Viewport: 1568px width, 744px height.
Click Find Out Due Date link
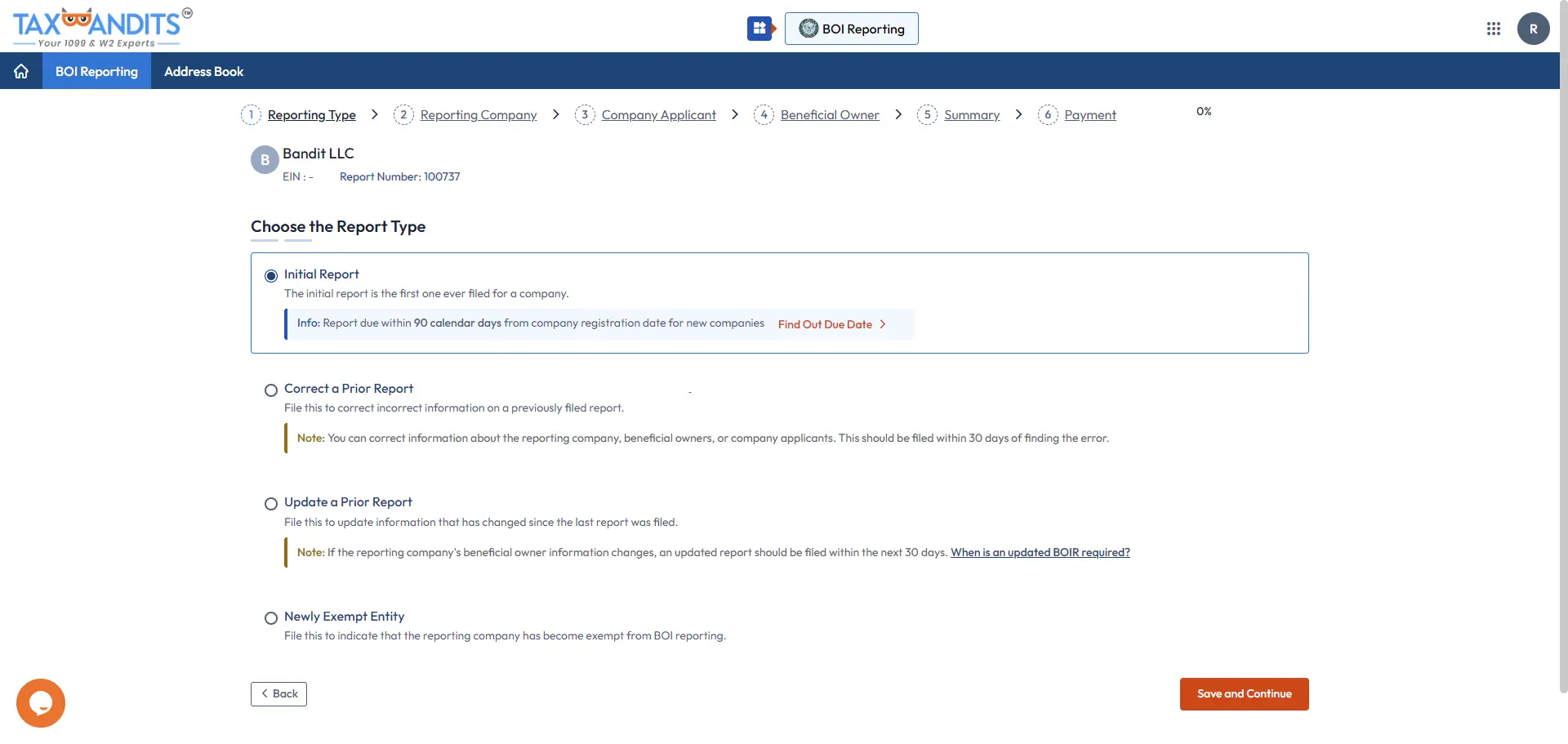point(826,323)
